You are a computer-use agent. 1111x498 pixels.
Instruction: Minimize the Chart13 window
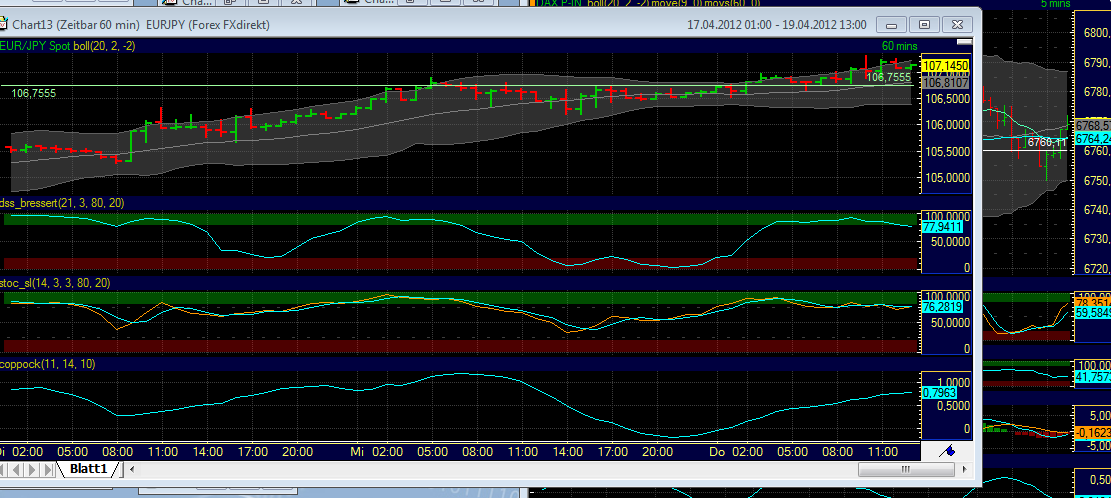click(x=892, y=25)
